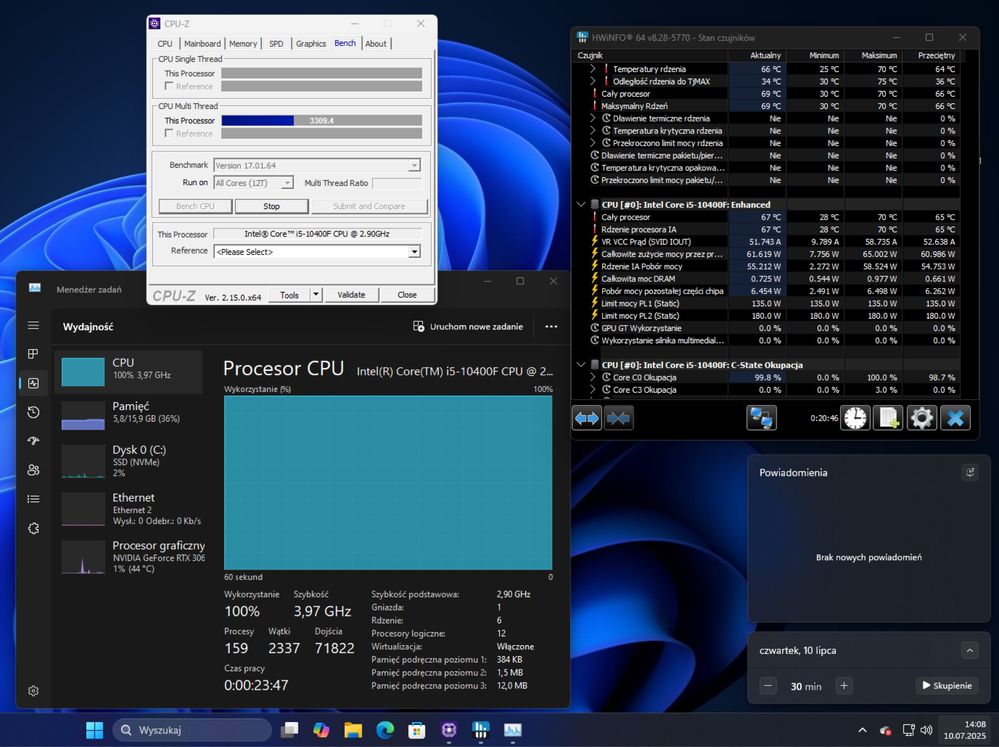
Task: Toggle Reference checkbox under CPU Single Thread
Action: pyautogui.click(x=169, y=86)
